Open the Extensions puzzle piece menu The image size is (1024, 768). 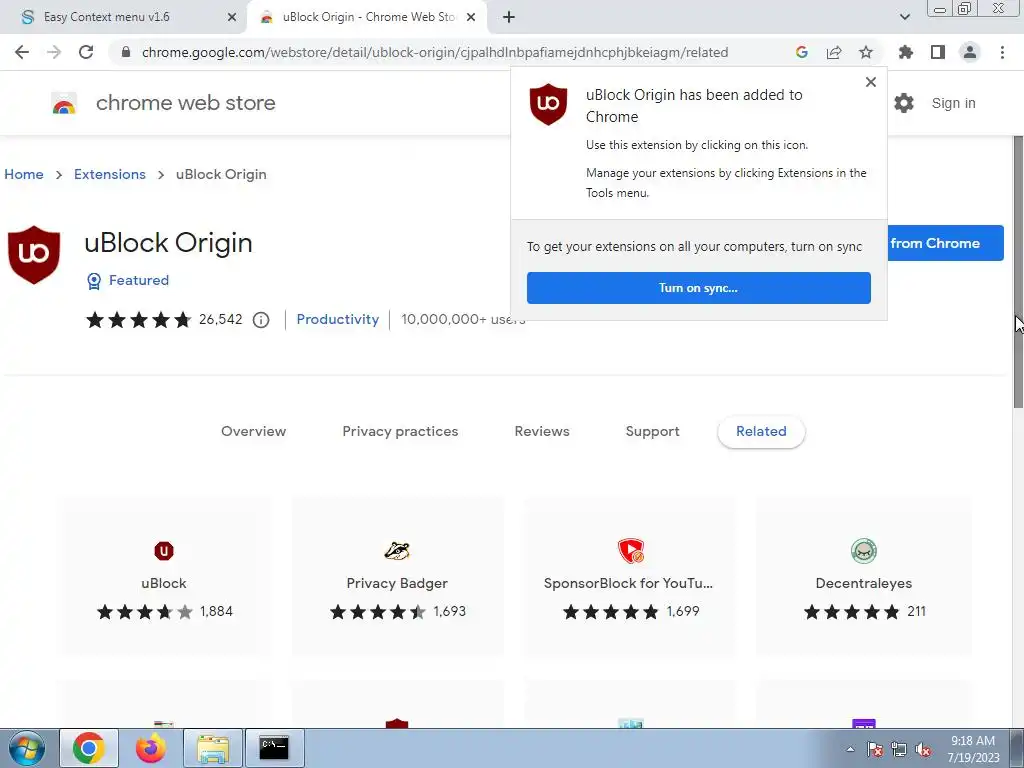906,52
